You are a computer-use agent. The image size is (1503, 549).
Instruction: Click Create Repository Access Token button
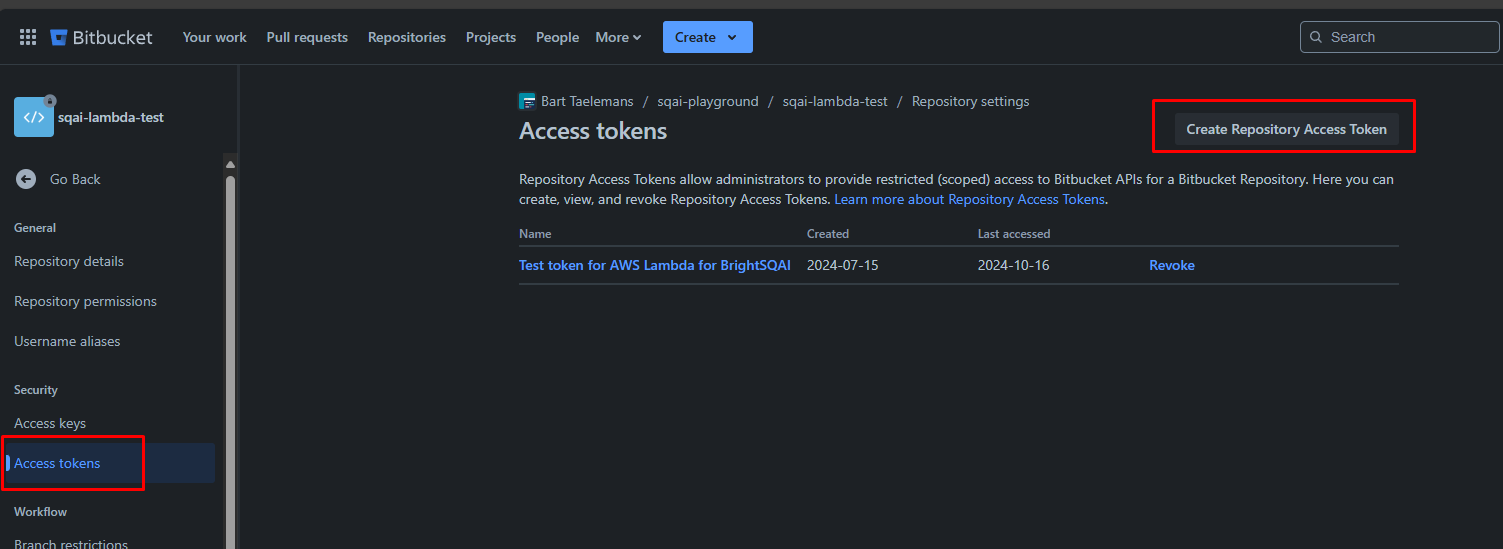(1286, 129)
